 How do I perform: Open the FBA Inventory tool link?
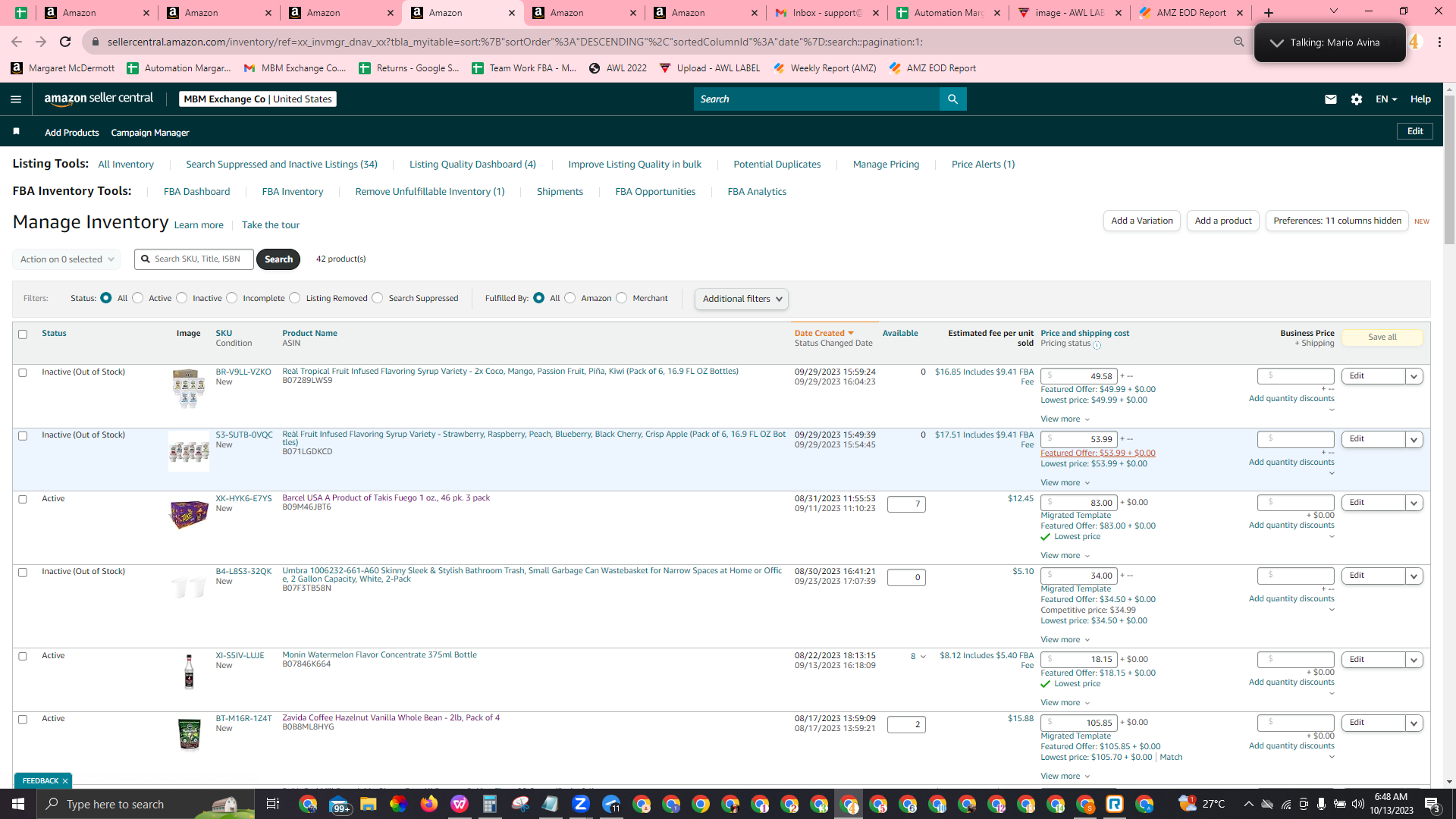tap(293, 192)
